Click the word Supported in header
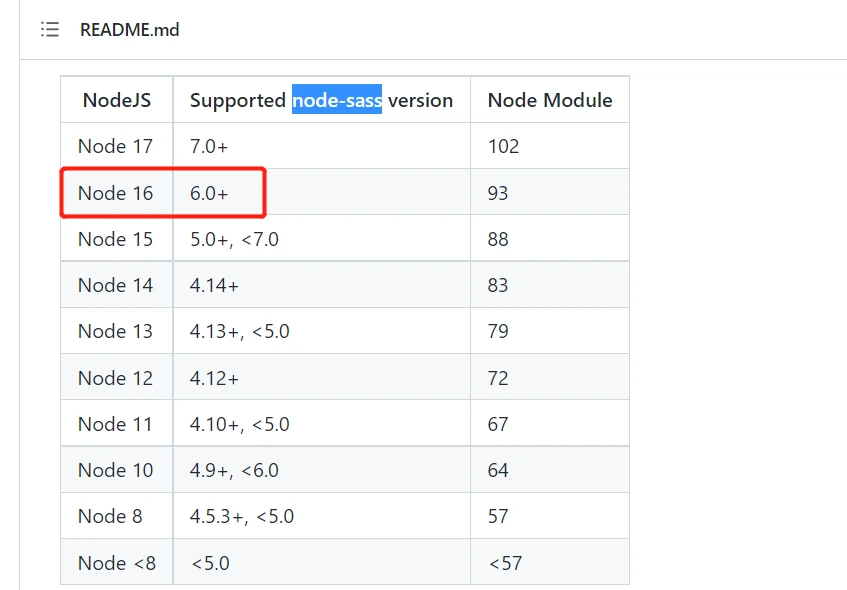 point(238,101)
